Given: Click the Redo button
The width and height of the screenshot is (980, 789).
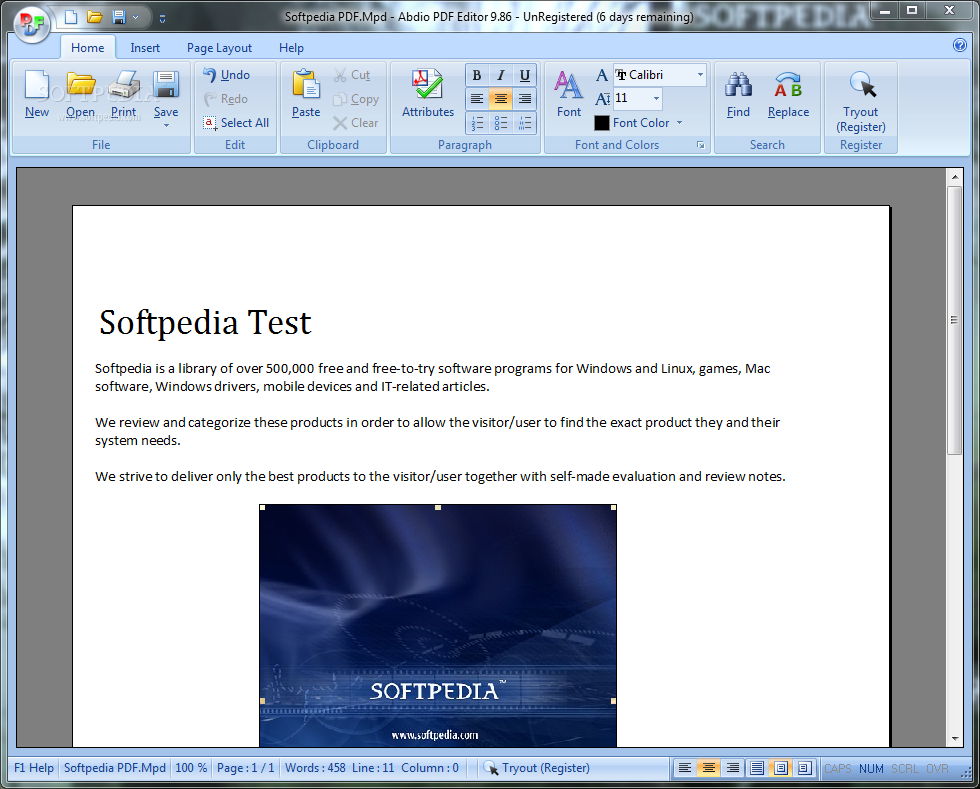Looking at the screenshot, I should click(x=226, y=99).
